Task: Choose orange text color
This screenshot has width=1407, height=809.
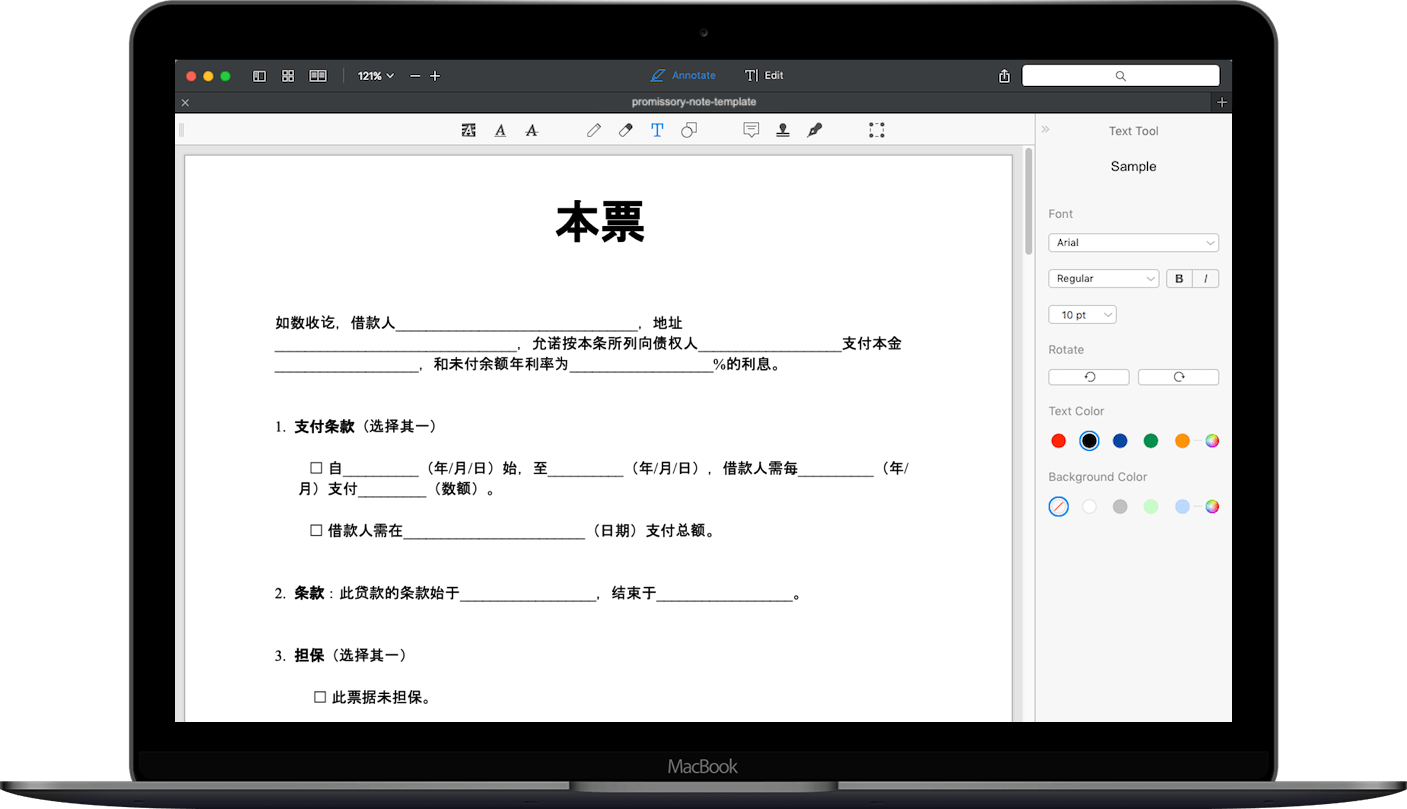Action: click(x=1182, y=441)
